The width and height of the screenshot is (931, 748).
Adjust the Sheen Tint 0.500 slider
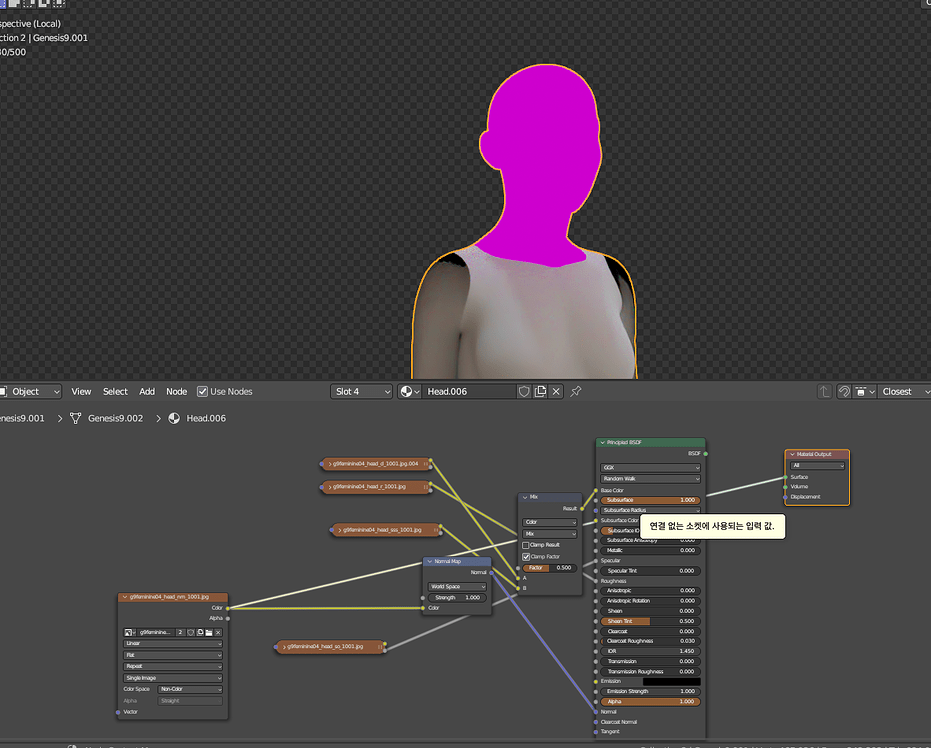pyautogui.click(x=650, y=622)
